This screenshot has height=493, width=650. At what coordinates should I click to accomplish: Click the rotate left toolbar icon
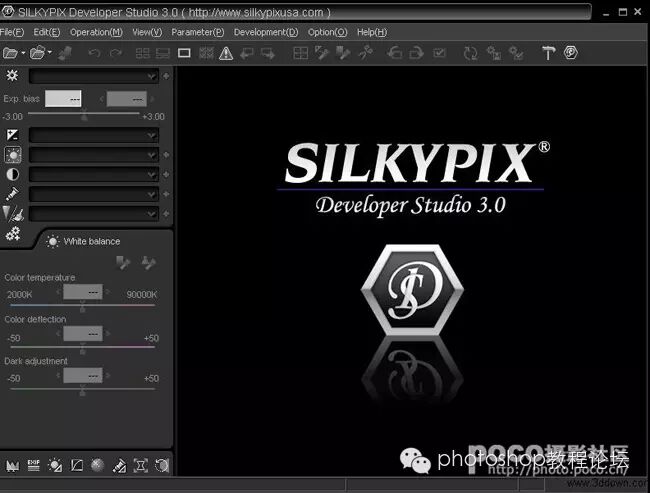(x=394, y=53)
